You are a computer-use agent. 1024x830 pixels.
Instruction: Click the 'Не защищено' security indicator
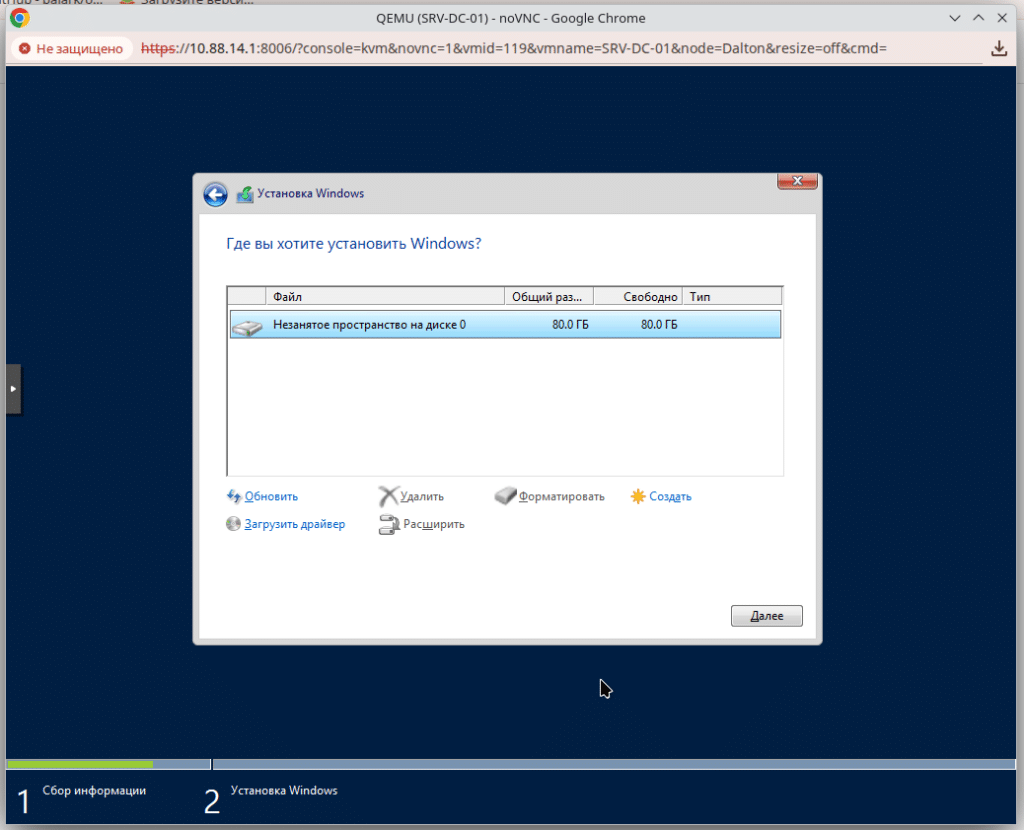(69, 48)
